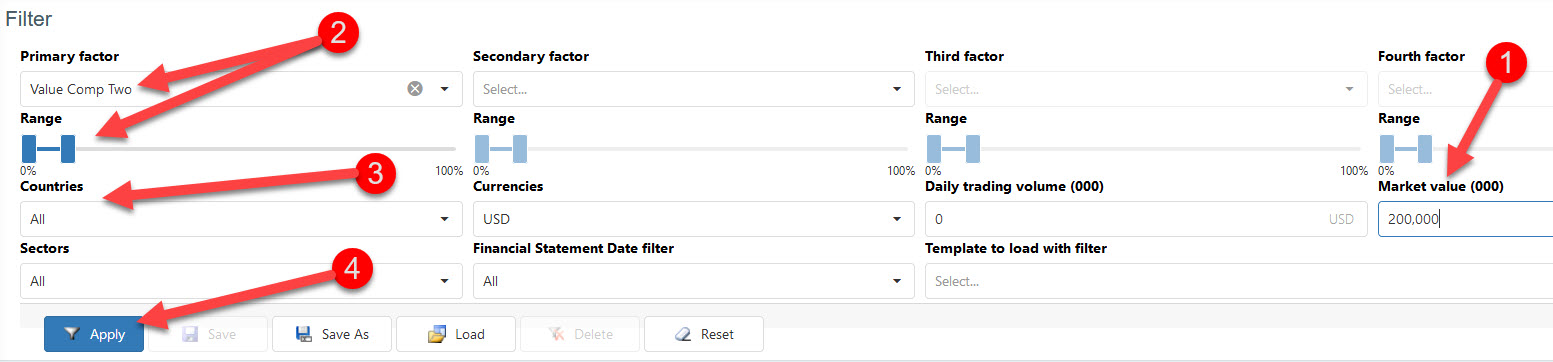Viewport: 1553px width, 362px height.
Task: Open the Countries dropdown
Action: (241, 219)
